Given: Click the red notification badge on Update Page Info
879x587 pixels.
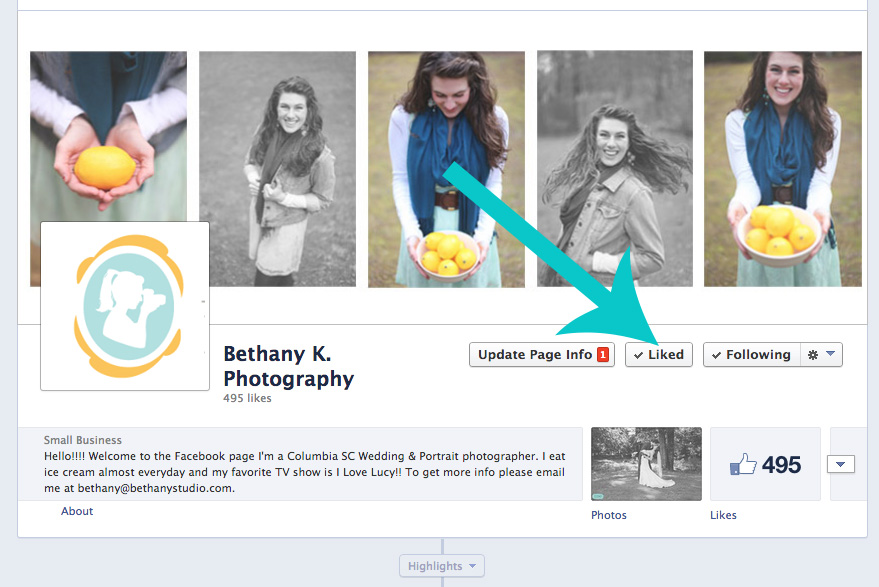Looking at the screenshot, I should [603, 355].
